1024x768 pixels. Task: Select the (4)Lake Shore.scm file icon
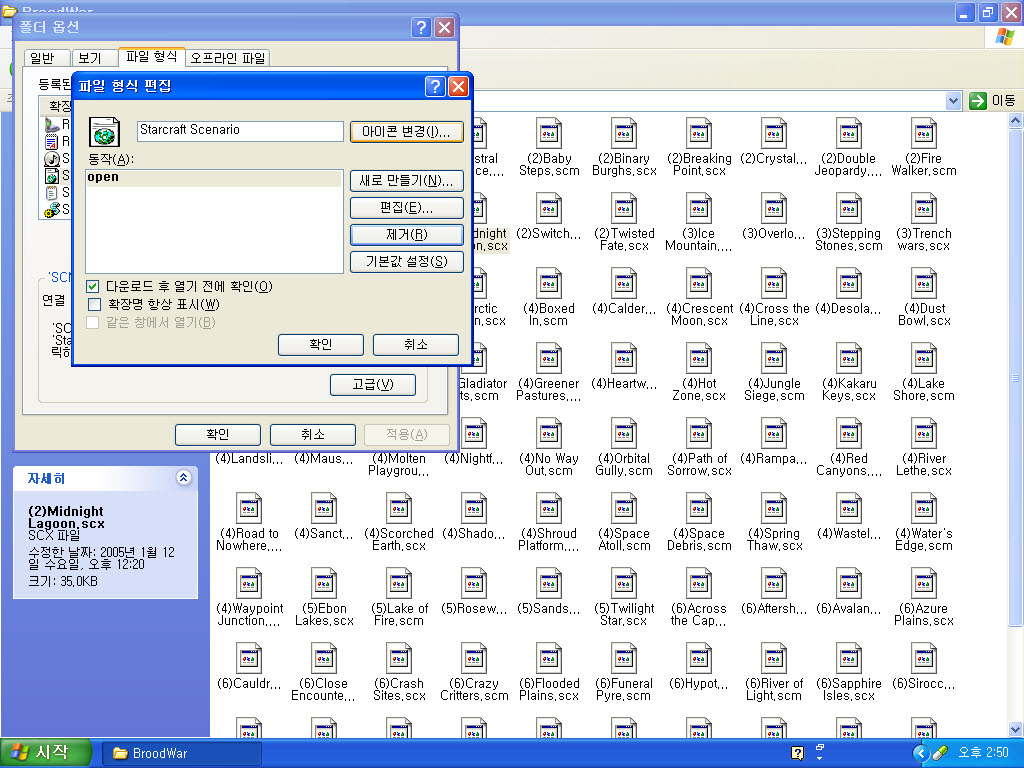(x=923, y=359)
